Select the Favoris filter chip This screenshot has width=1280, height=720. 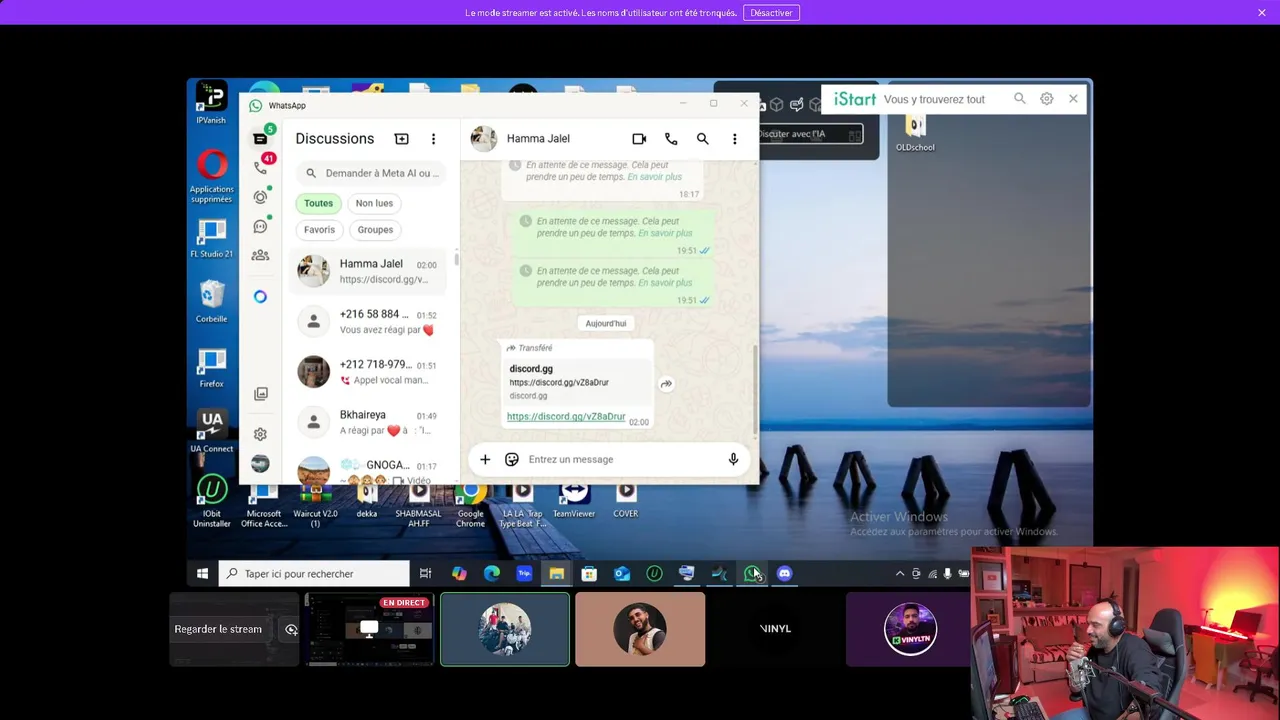(x=319, y=230)
